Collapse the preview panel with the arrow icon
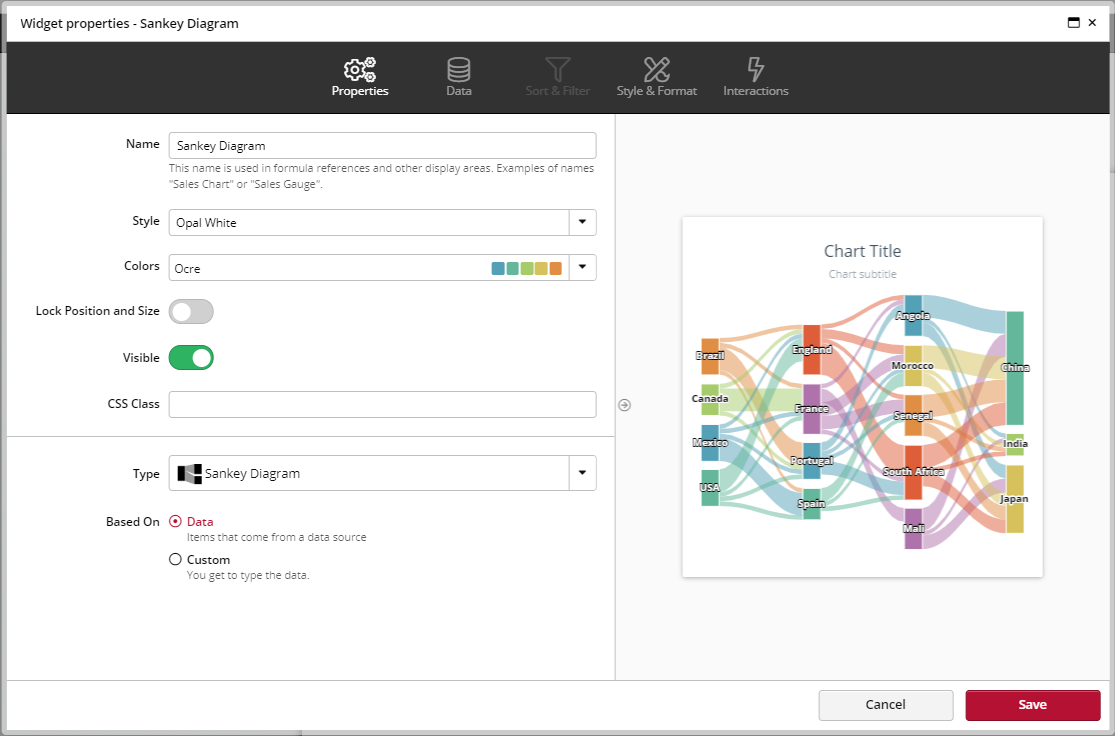The height and width of the screenshot is (736, 1115). 624,404
